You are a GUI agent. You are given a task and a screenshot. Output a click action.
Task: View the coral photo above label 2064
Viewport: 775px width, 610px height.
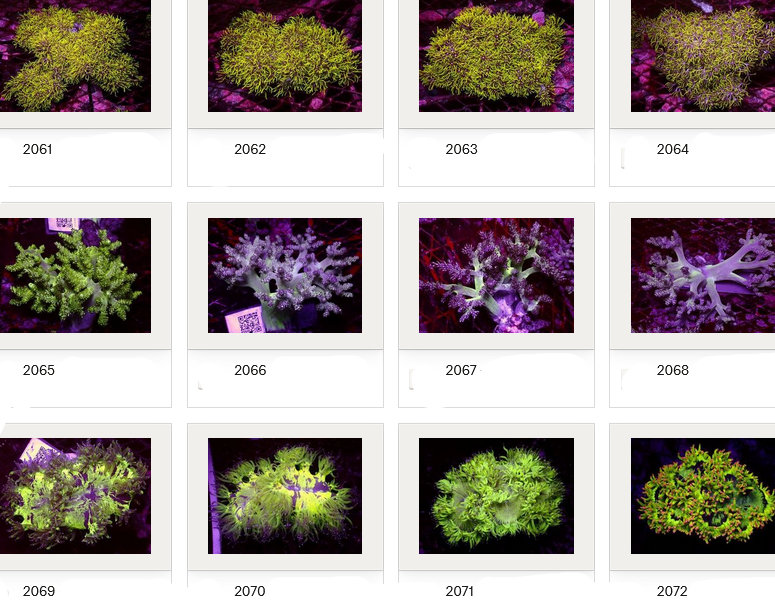[703, 55]
